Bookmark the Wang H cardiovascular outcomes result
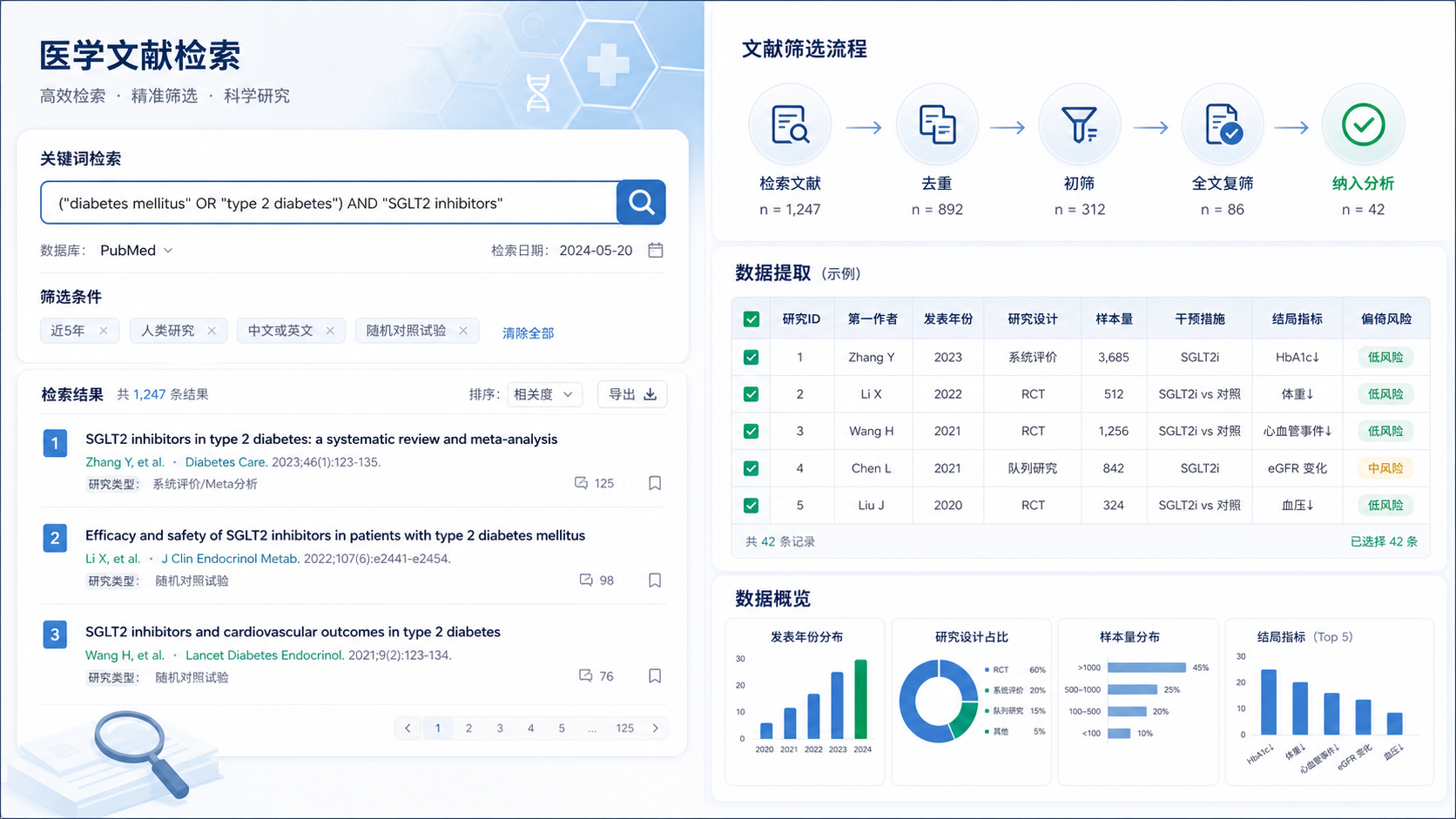The height and width of the screenshot is (819, 1456). point(655,676)
